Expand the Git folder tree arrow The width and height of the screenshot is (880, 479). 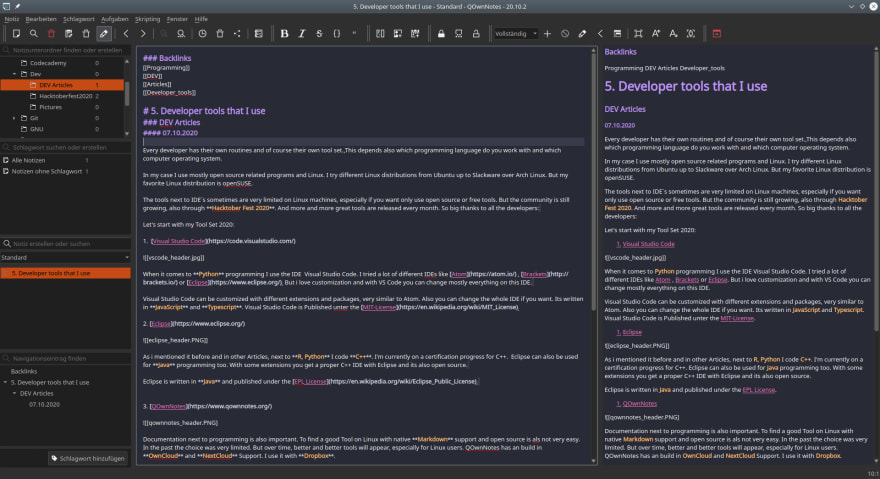(x=15, y=118)
